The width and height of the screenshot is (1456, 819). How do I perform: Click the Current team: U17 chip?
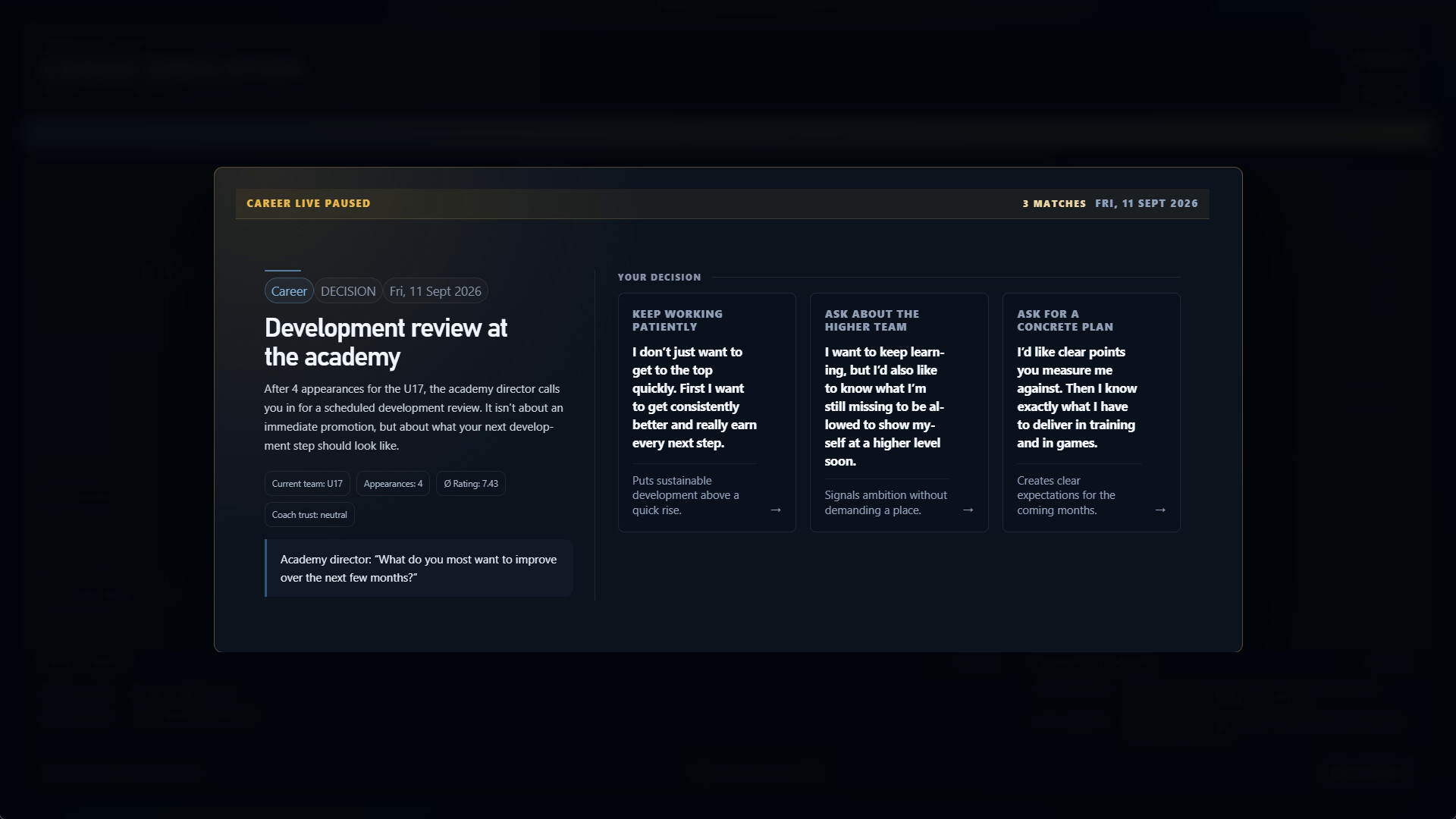[307, 484]
